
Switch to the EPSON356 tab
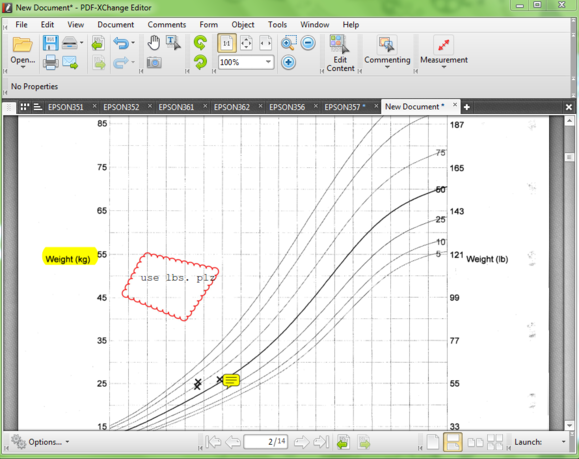tap(287, 107)
